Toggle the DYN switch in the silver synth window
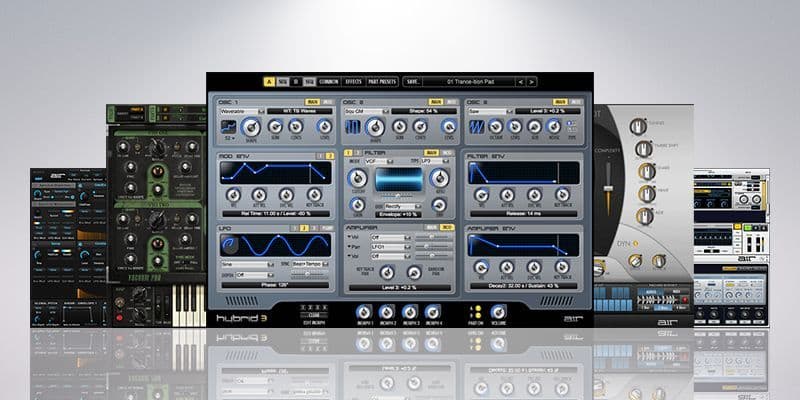 click(x=636, y=244)
